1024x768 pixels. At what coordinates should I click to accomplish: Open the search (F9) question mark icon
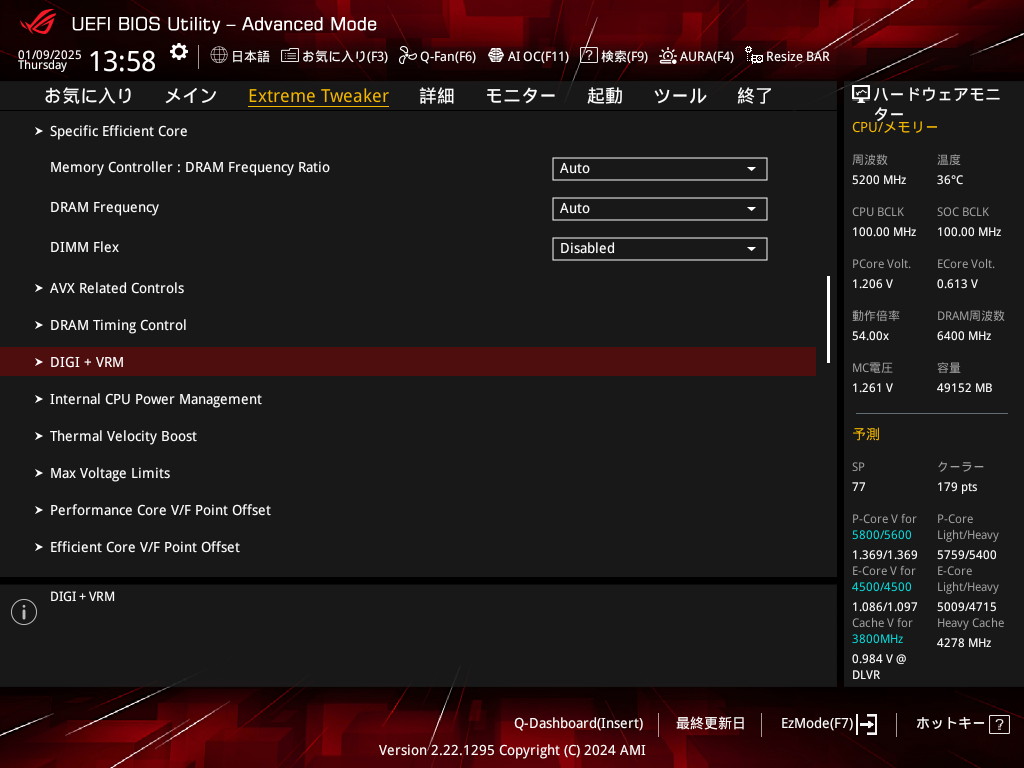pos(589,56)
